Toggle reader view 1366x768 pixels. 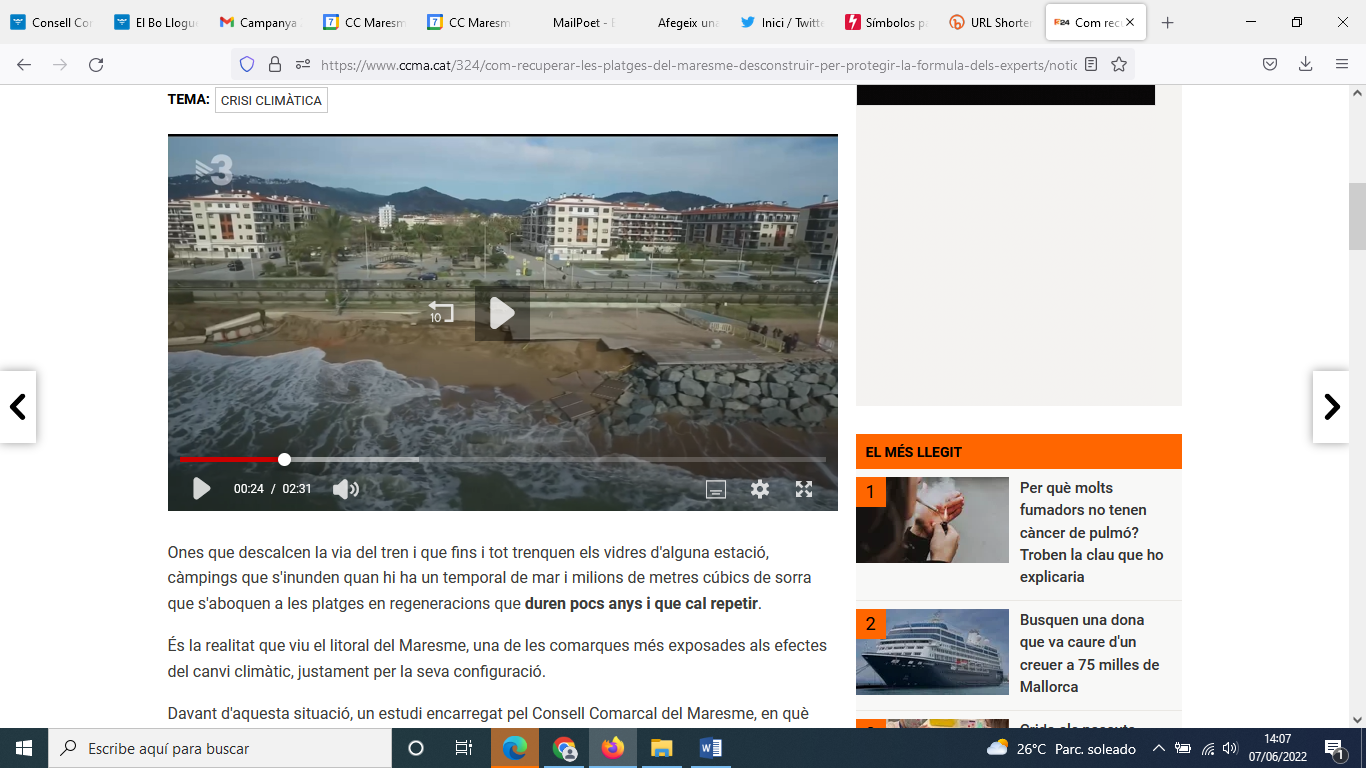click(1091, 64)
